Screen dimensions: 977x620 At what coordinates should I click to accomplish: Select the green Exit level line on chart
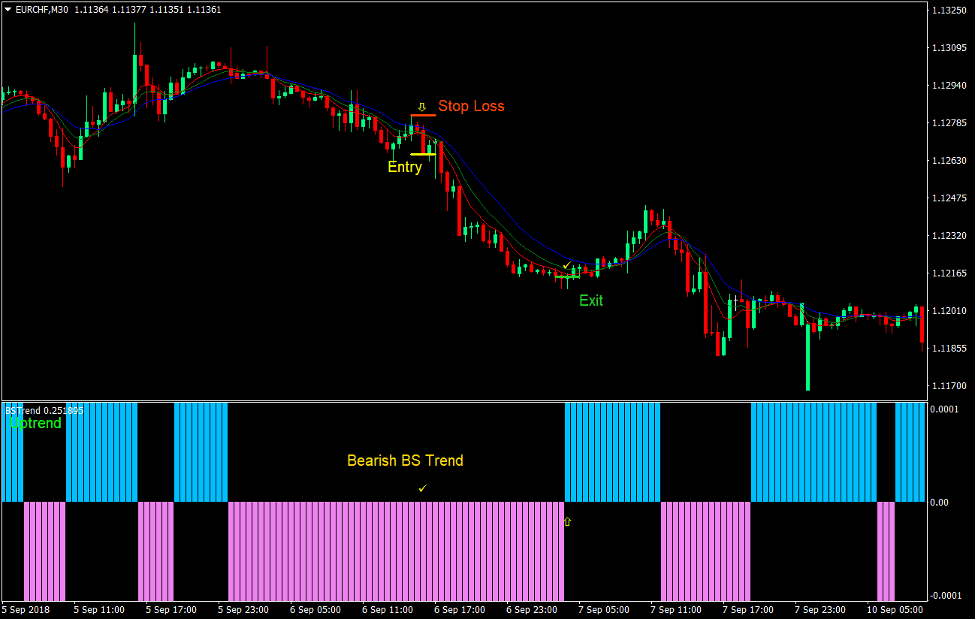click(566, 276)
